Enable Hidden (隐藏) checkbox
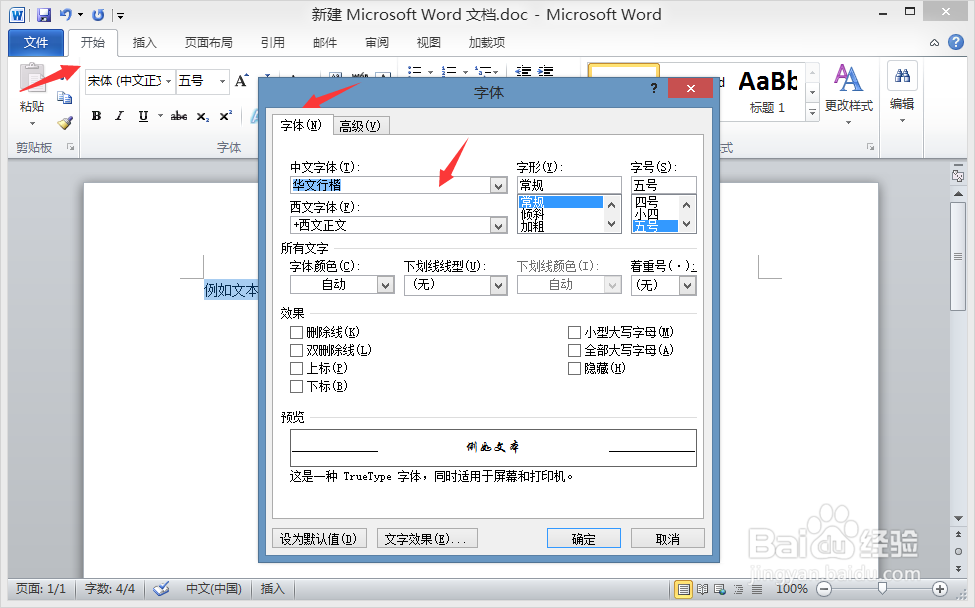This screenshot has height=608, width=975. (575, 369)
